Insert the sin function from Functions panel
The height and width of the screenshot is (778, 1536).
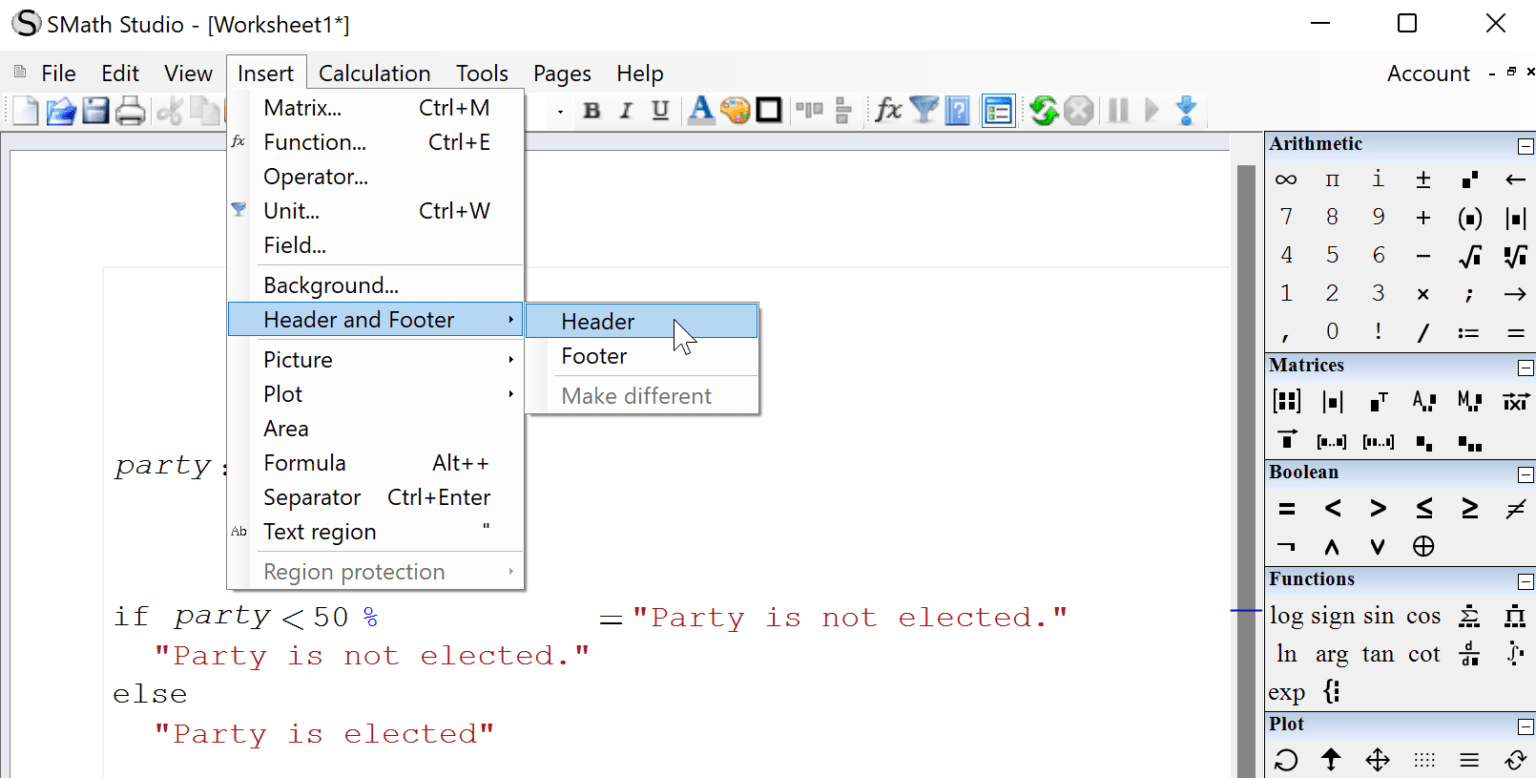(x=1377, y=616)
